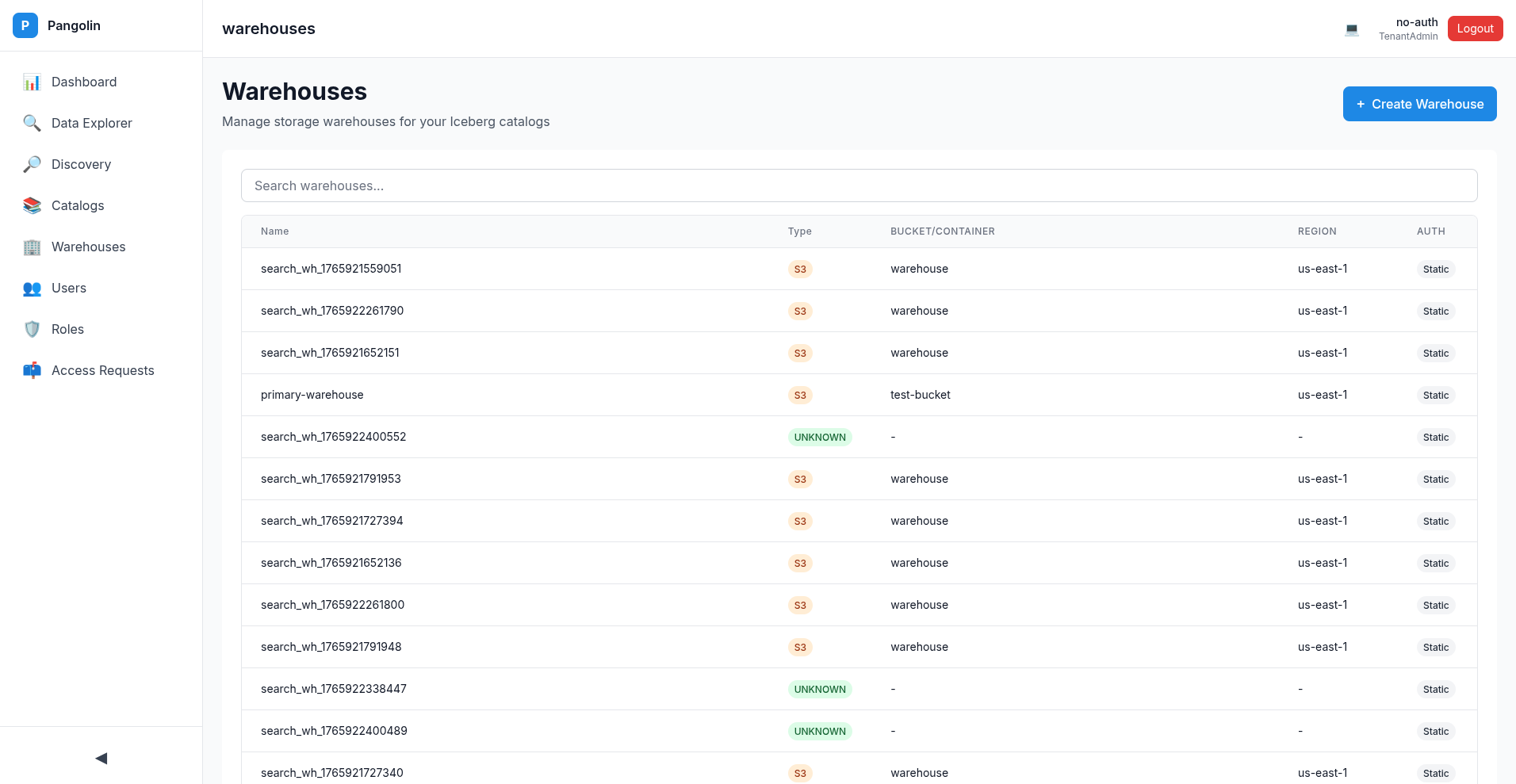The height and width of the screenshot is (784, 1516).
Task: Open Discovery in the sidebar
Action: [32, 164]
